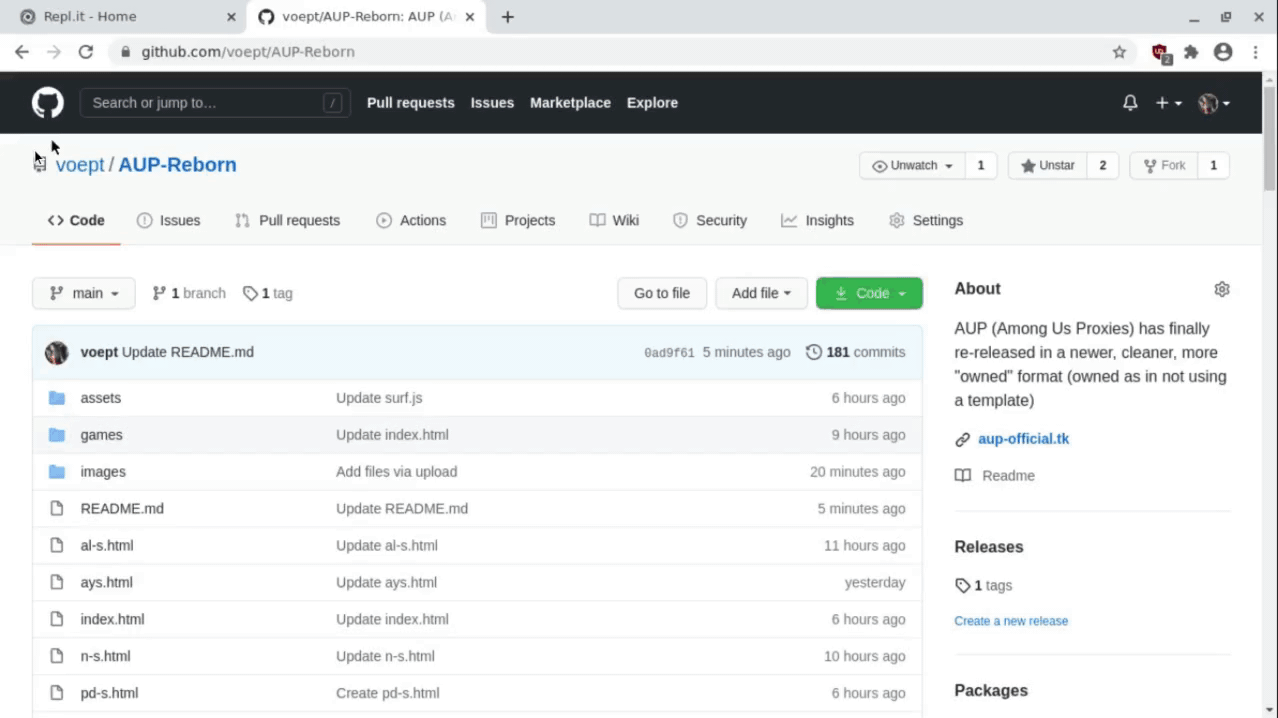Screen dimensions: 1278x718
Task: Click the GitHub octocat logo
Action: click(47, 103)
